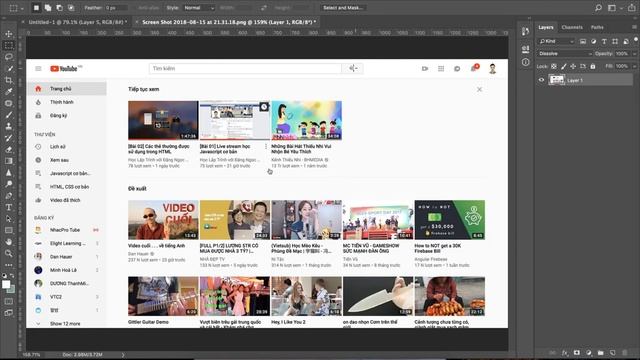The image size is (640, 360).
Task: Hide Layer 1 using eye icon
Action: [541, 80]
